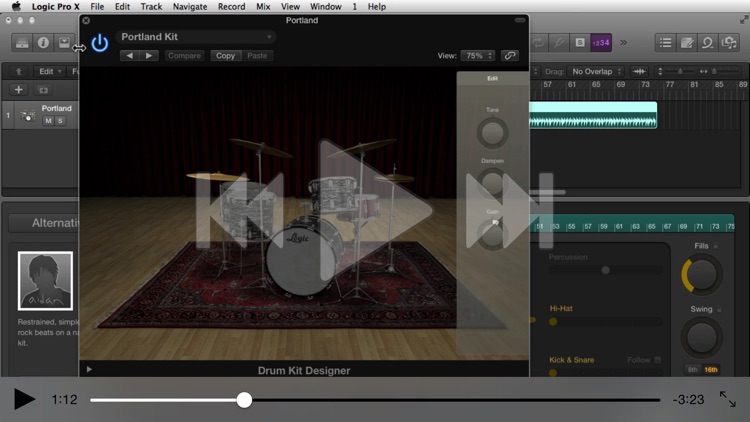750x422 pixels.
Task: Open the Drag No Overlap dropdown
Action: (596, 71)
